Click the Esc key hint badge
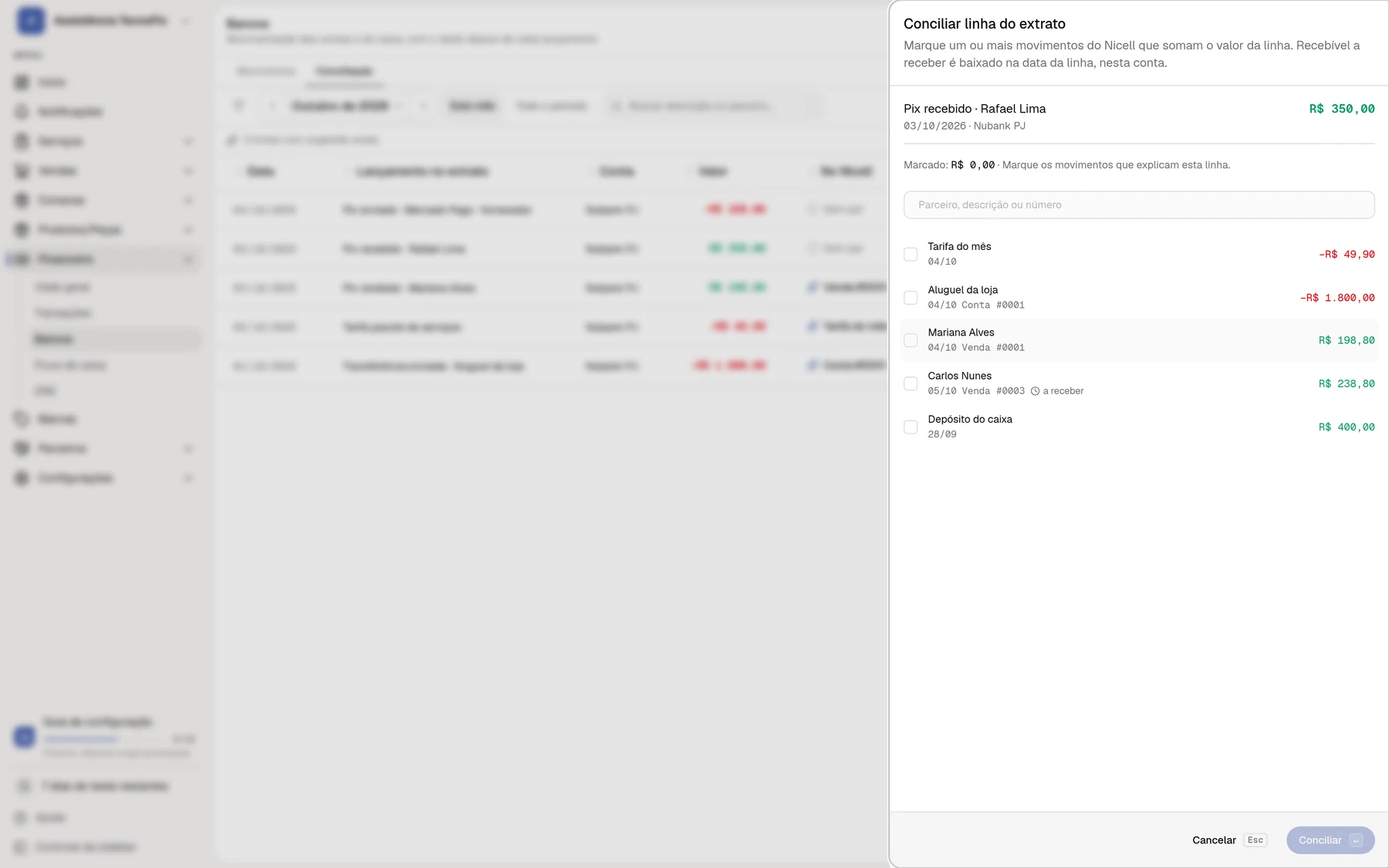Screen dimensions: 1389x868 1256,840
